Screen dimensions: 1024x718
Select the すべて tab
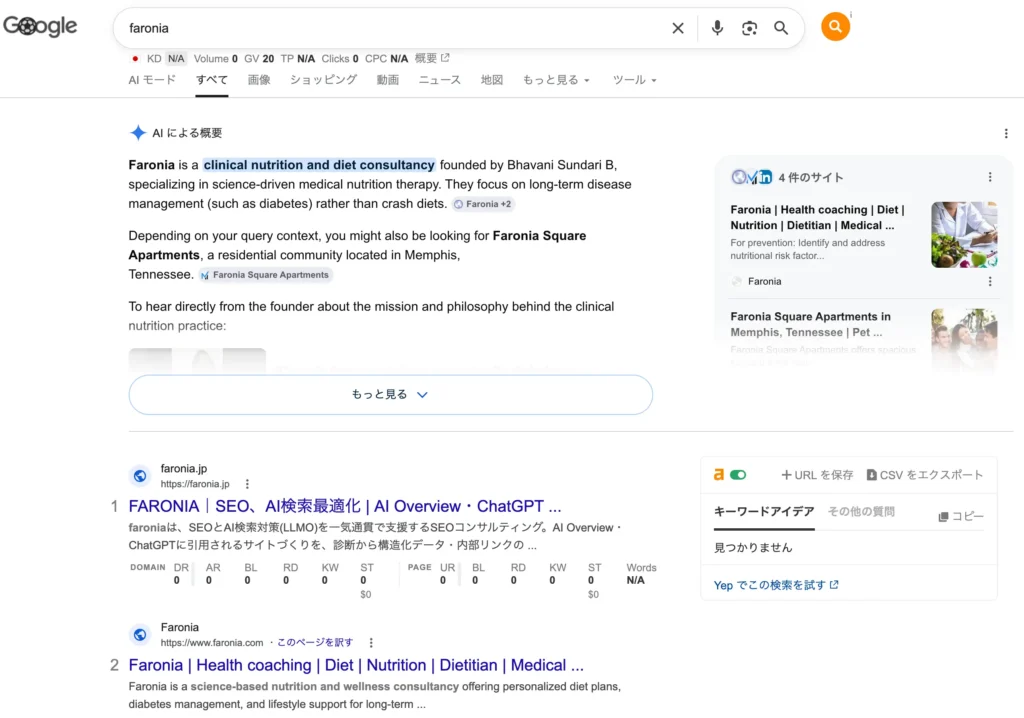(212, 80)
